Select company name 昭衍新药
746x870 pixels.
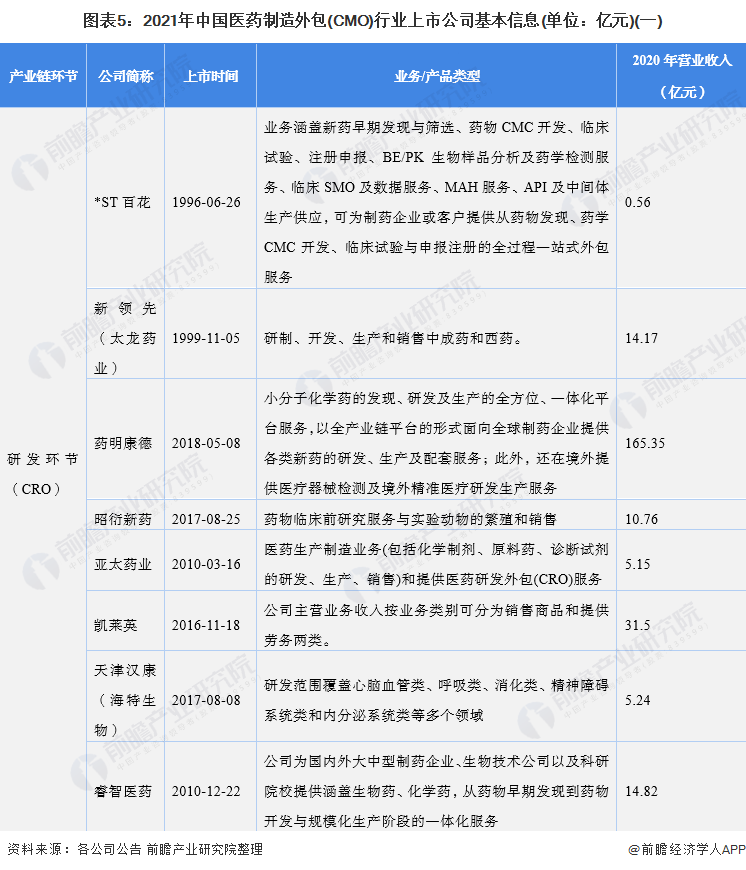[x=123, y=519]
